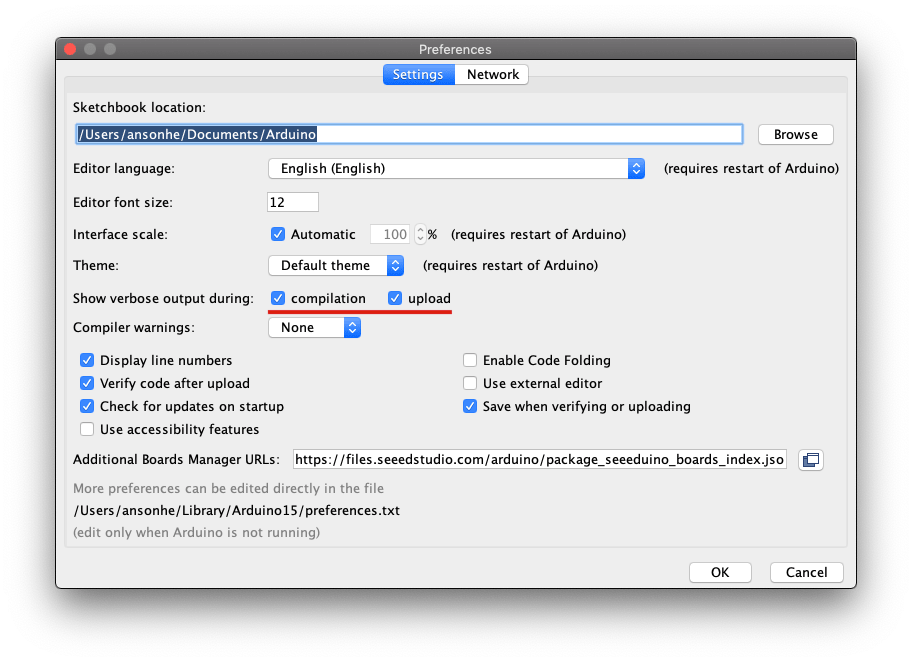The image size is (912, 662).
Task: Click the Editor font size field
Action: pos(292,203)
